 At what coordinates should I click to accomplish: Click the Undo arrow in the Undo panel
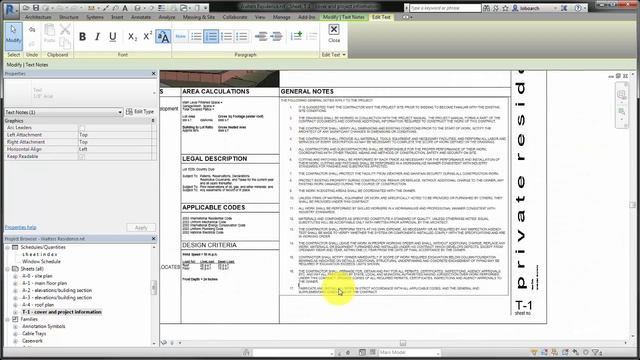coord(32,30)
